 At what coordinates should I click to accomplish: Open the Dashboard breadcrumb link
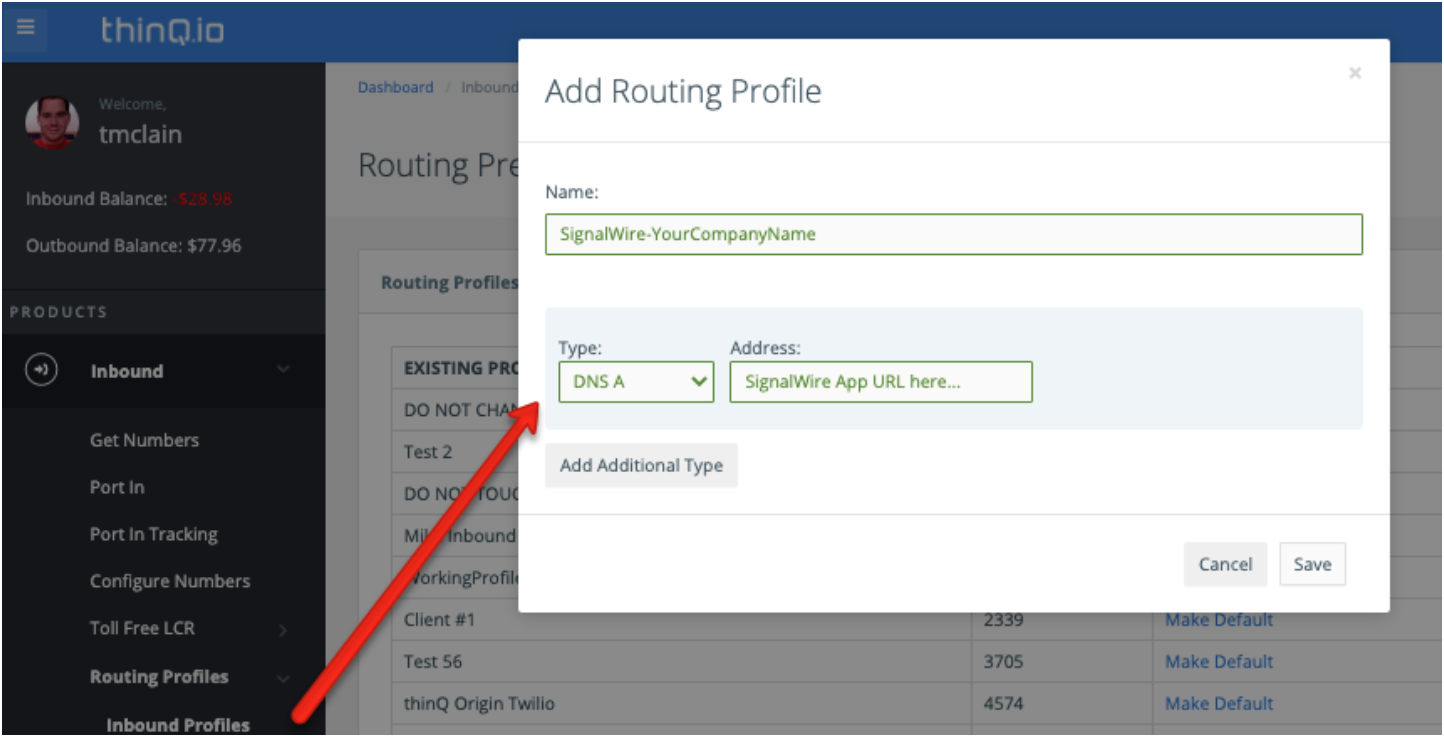click(x=396, y=87)
